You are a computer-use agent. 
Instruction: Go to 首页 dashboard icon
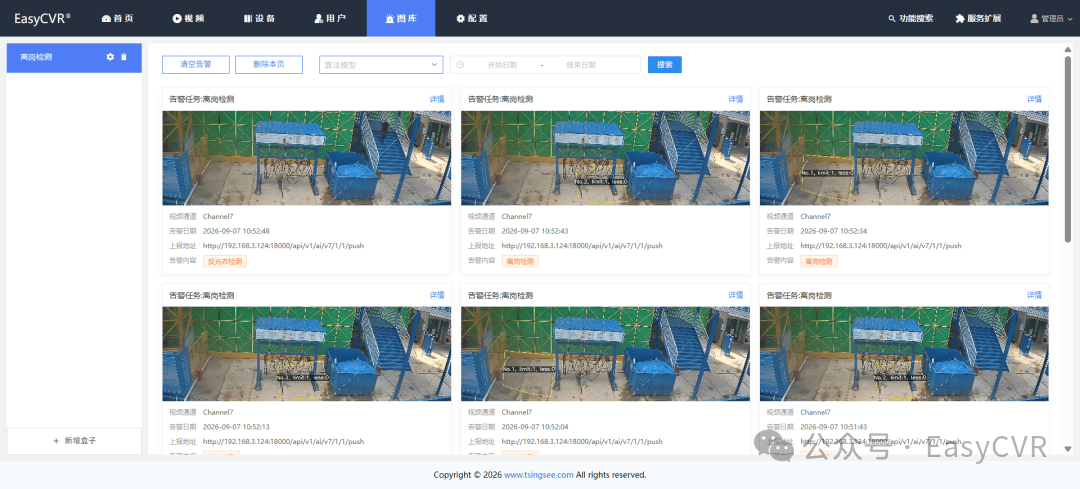tap(106, 19)
